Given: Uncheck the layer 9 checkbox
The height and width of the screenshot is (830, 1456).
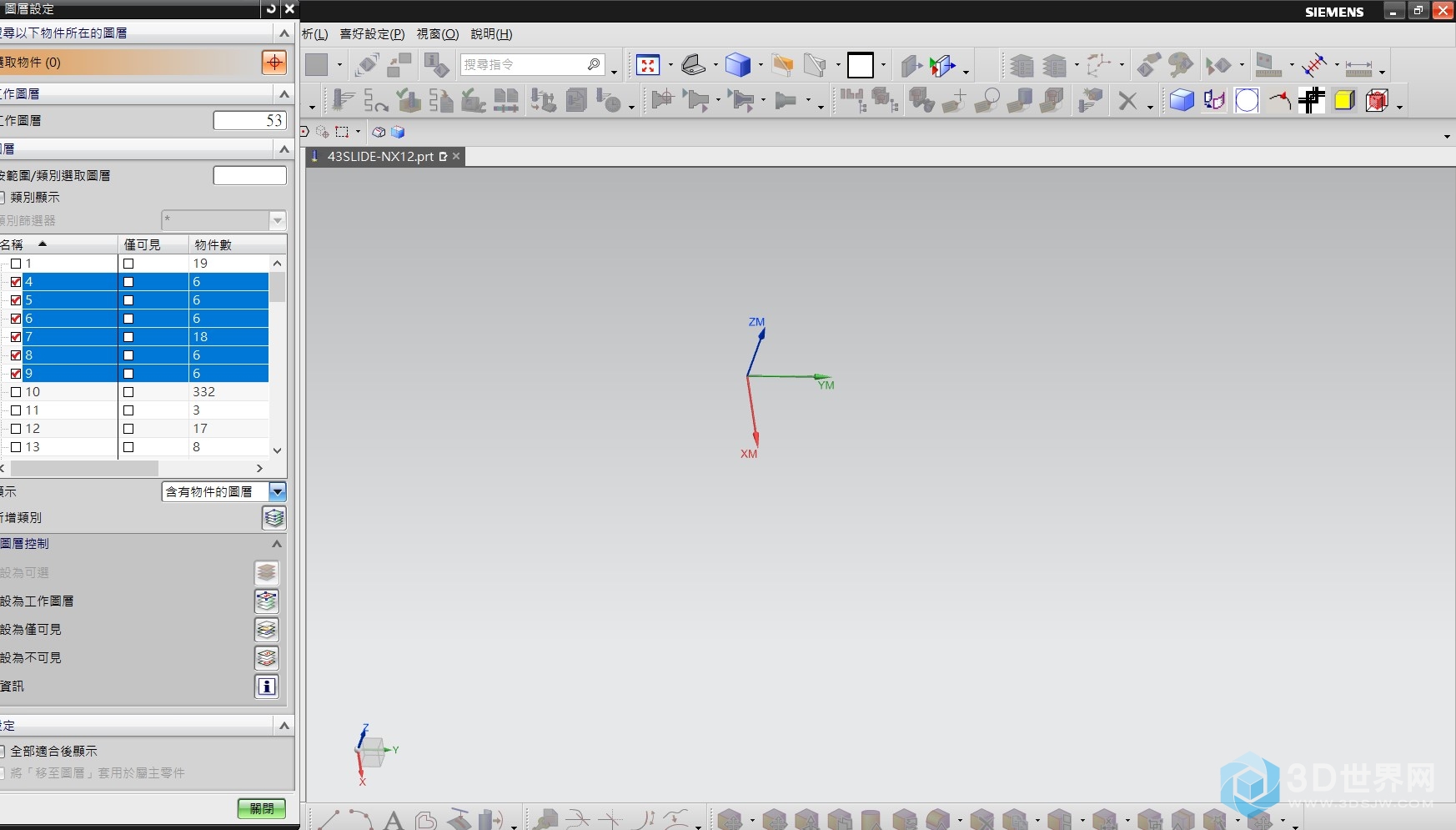Looking at the screenshot, I should 16,374.
